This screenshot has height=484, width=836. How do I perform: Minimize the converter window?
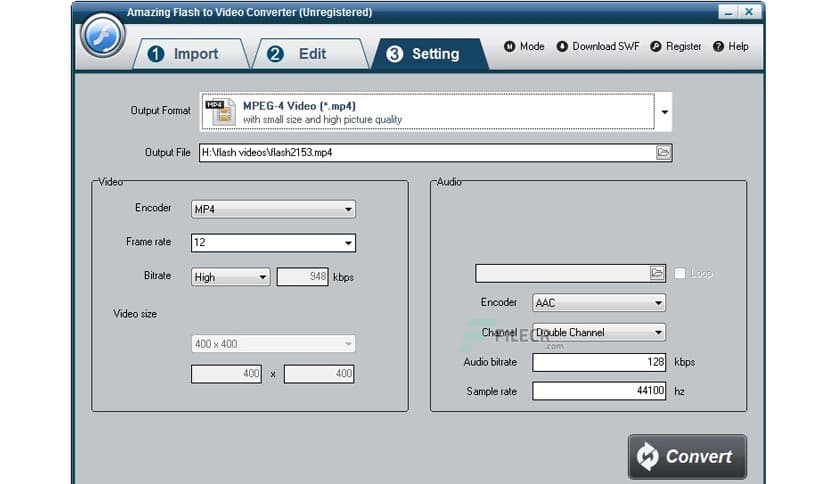coord(728,12)
